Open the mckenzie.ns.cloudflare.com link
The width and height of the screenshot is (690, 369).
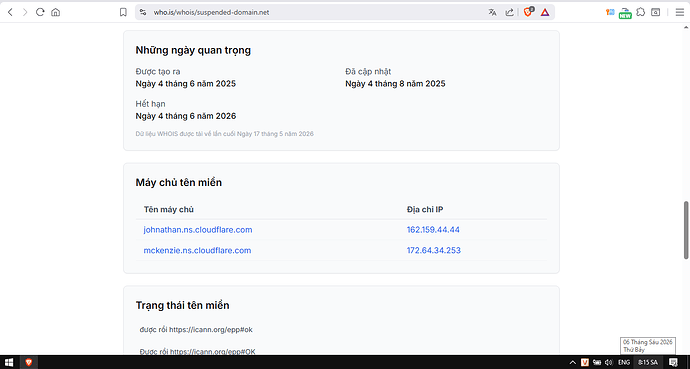197,250
